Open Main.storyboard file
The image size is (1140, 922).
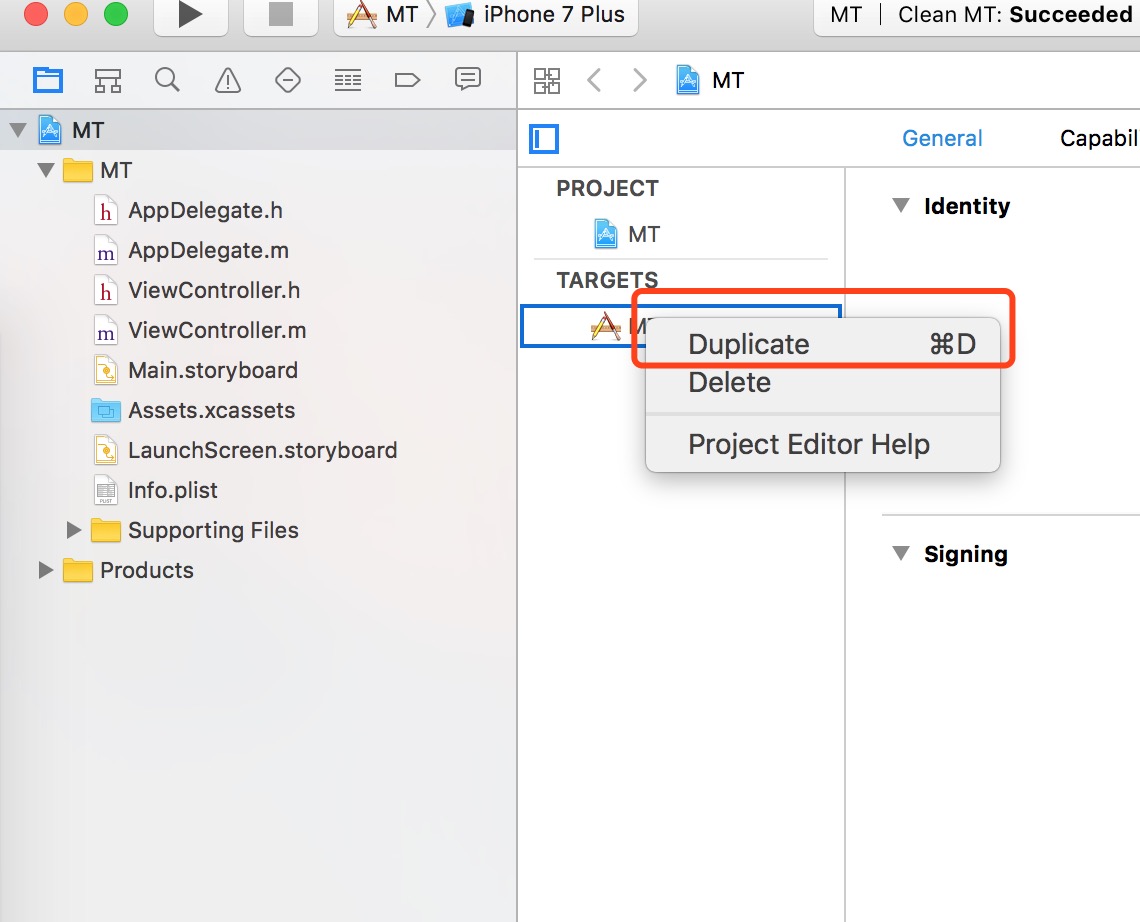213,371
